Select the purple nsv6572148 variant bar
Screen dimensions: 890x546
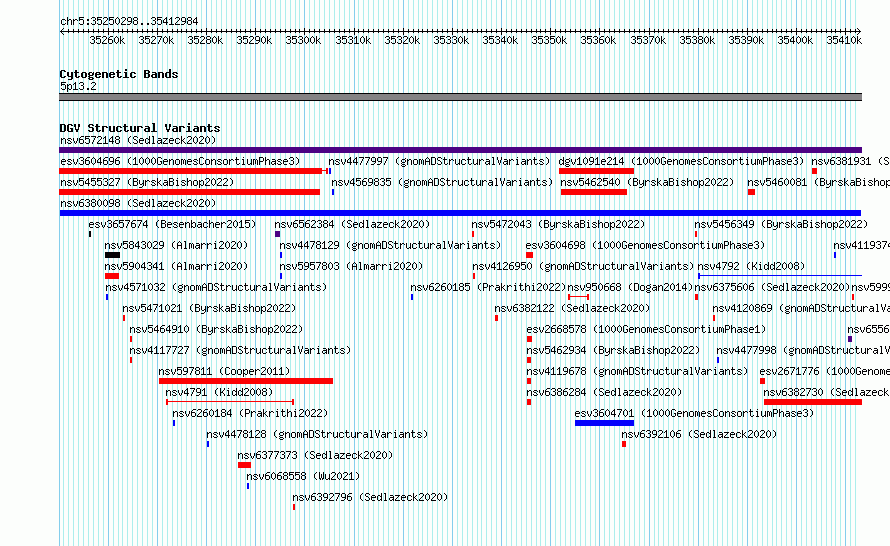pos(460,150)
